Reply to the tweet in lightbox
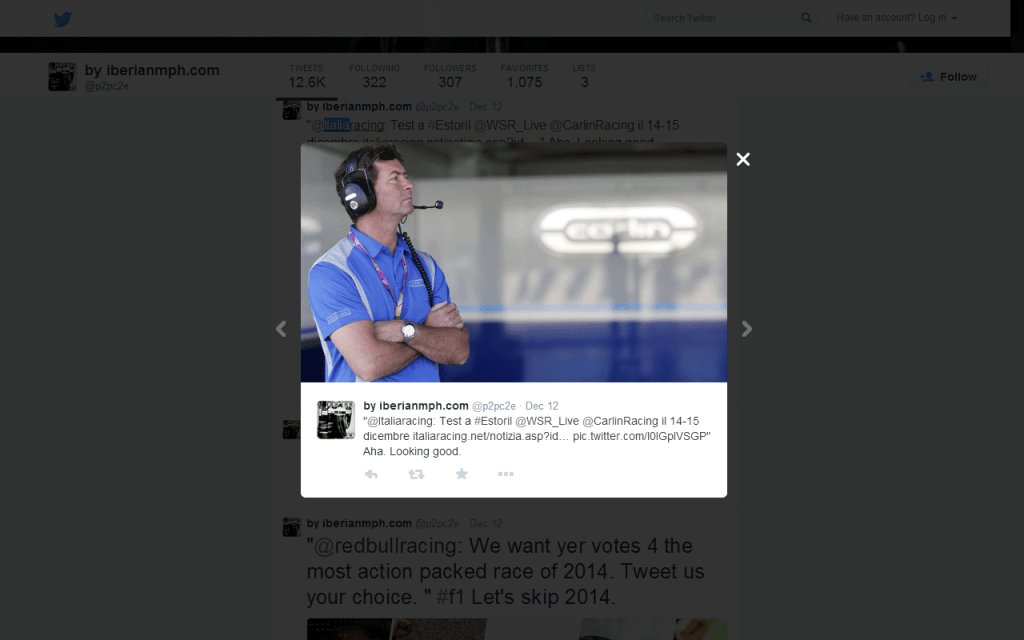This screenshot has height=640, width=1024. (371, 474)
